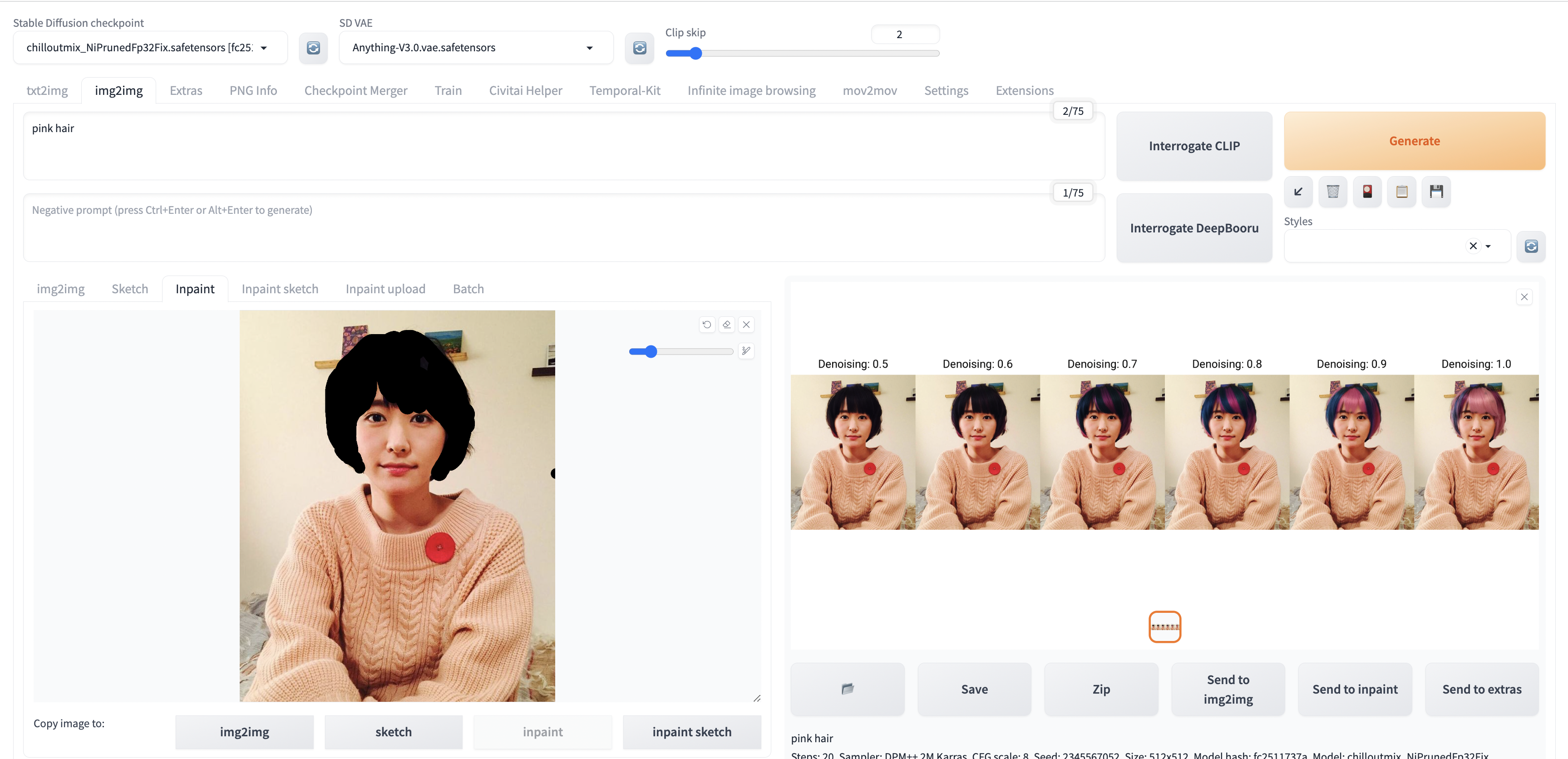Refresh the SD VAE list
The height and width of the screenshot is (759, 1568).
[639, 48]
